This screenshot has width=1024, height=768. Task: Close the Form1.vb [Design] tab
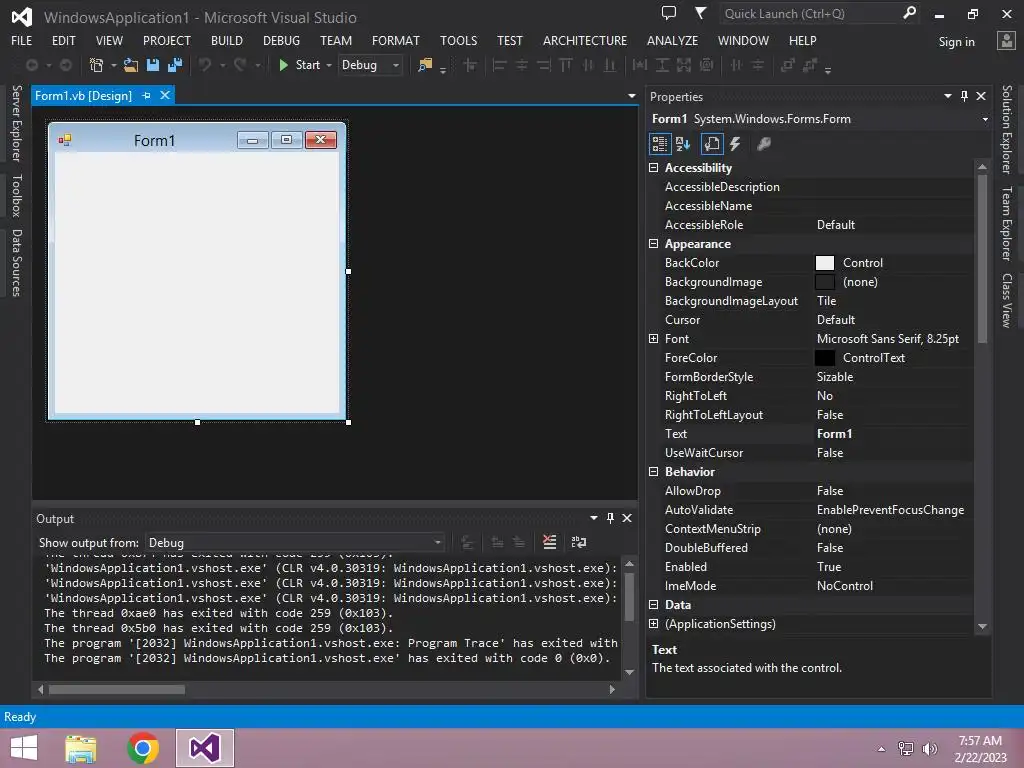click(x=165, y=95)
